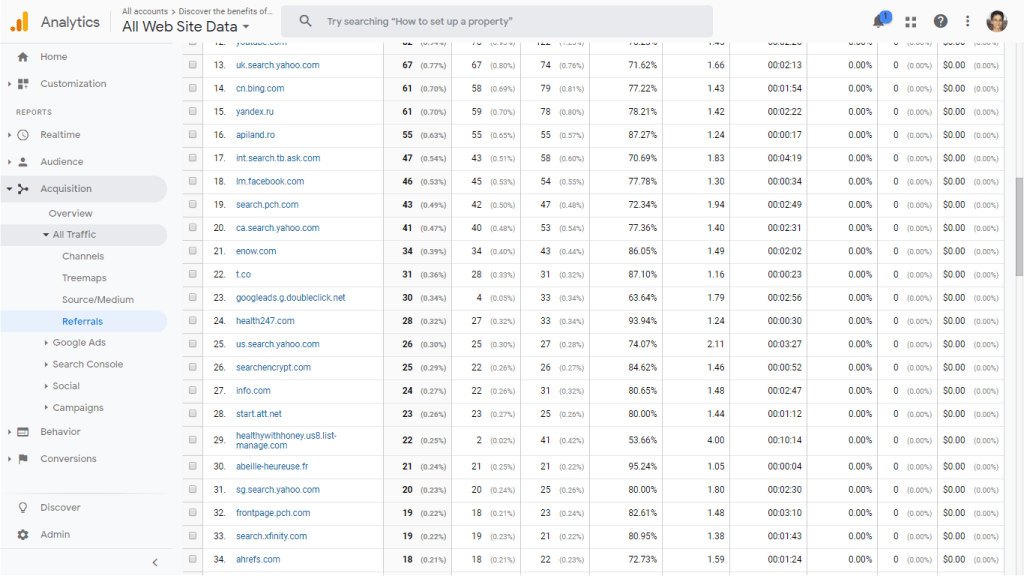This screenshot has width=1024, height=576.
Task: Tick the checkbox for t.co row
Action: tap(193, 274)
